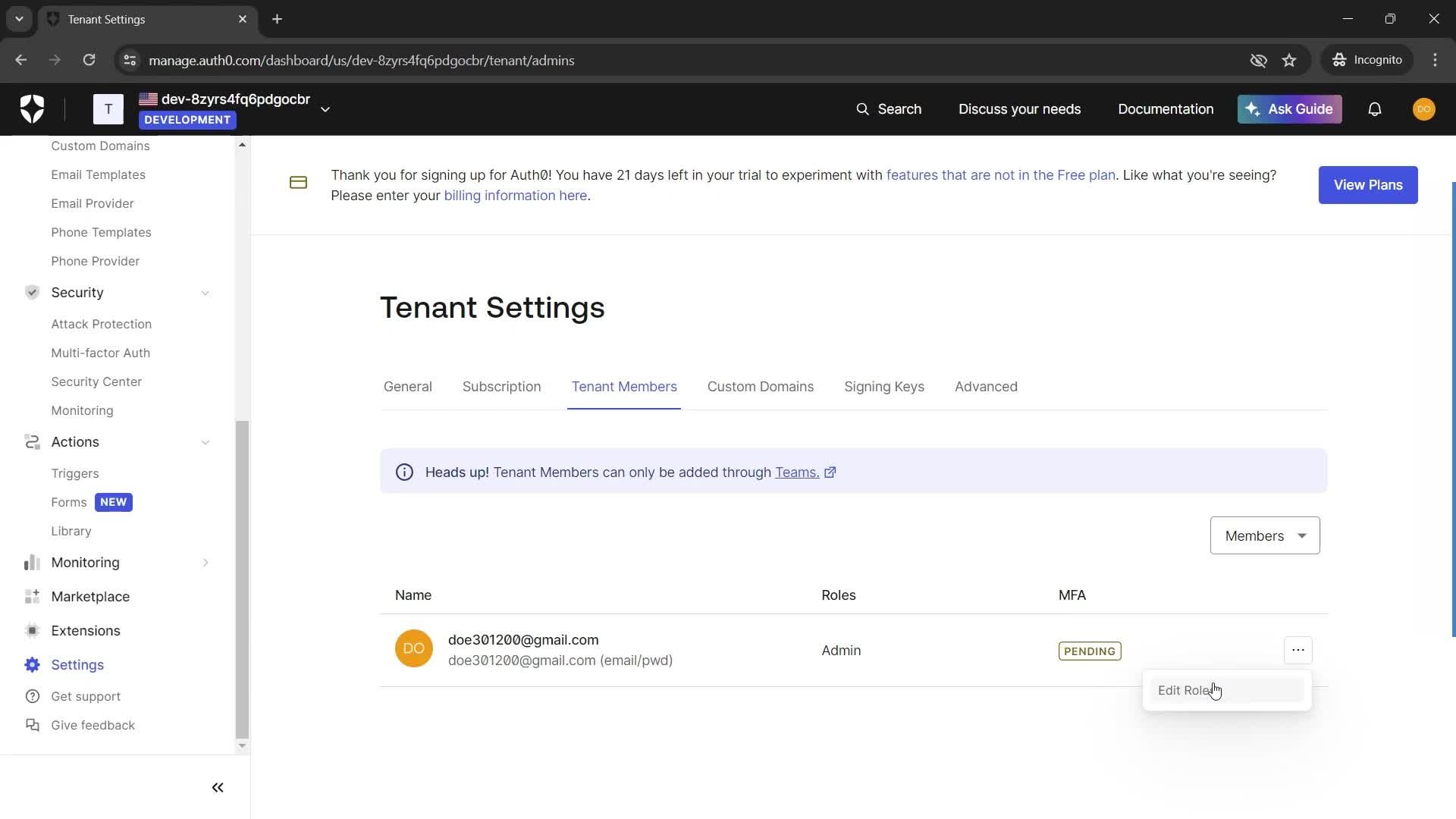The width and height of the screenshot is (1456, 819).
Task: Collapse the Security section chevron
Action: [205, 293]
